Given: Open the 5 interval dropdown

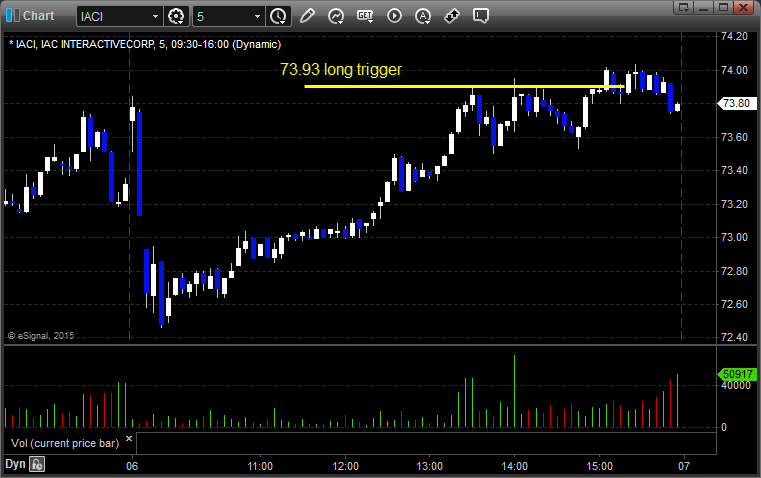Looking at the screenshot, I should click(x=257, y=16).
